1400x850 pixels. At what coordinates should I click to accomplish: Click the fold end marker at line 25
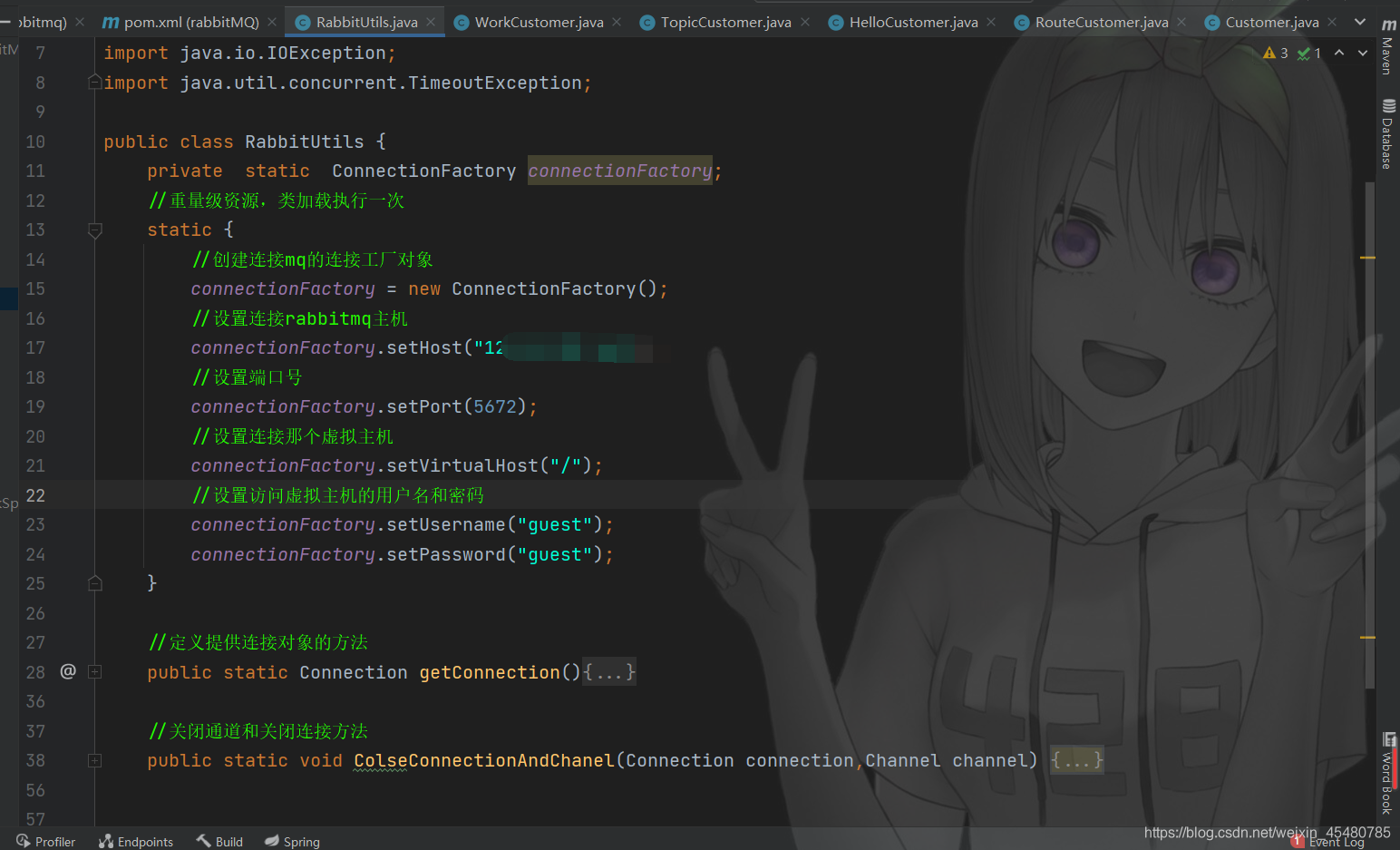point(94,583)
